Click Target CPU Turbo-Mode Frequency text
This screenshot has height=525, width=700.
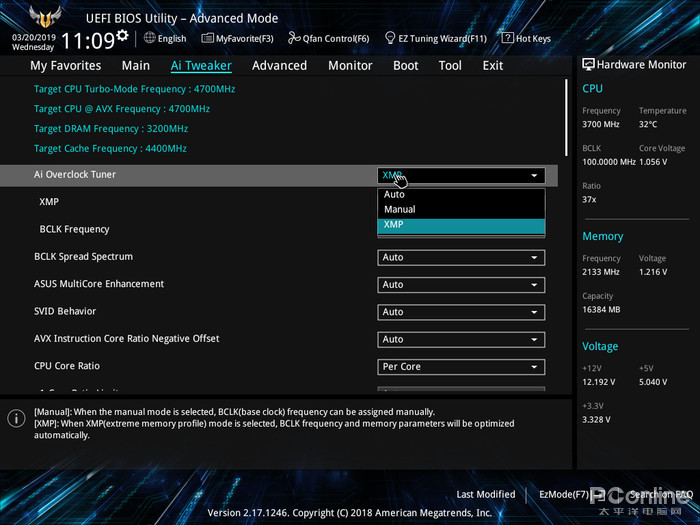click(x=134, y=89)
